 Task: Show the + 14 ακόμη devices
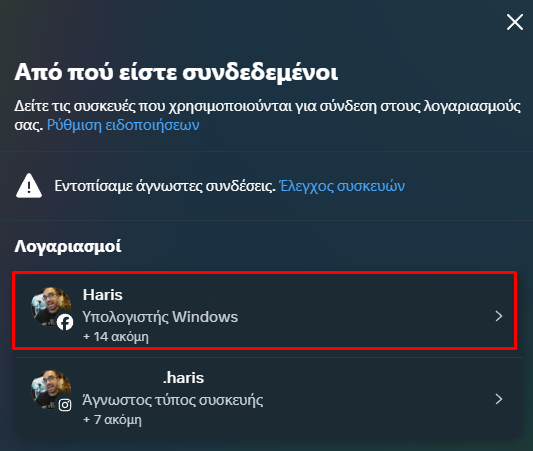[x=116, y=337]
